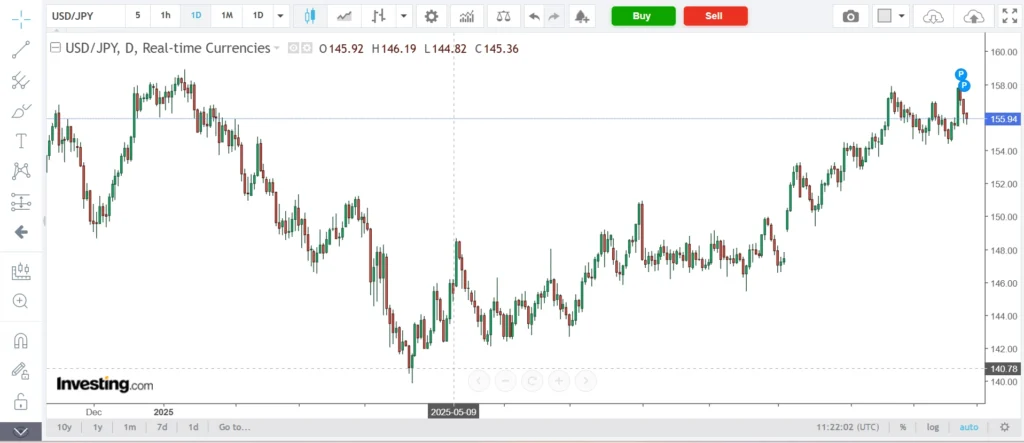Open Go to... date picker
The image size is (1024, 443).
(x=234, y=427)
